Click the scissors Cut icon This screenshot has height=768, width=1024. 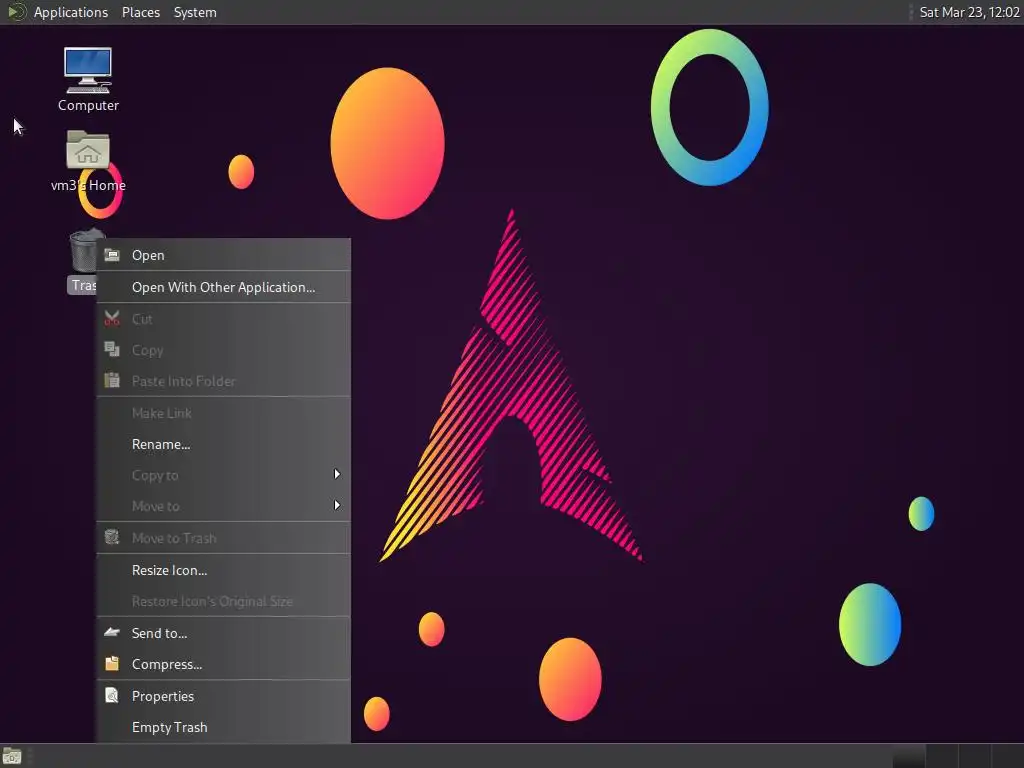pos(112,319)
